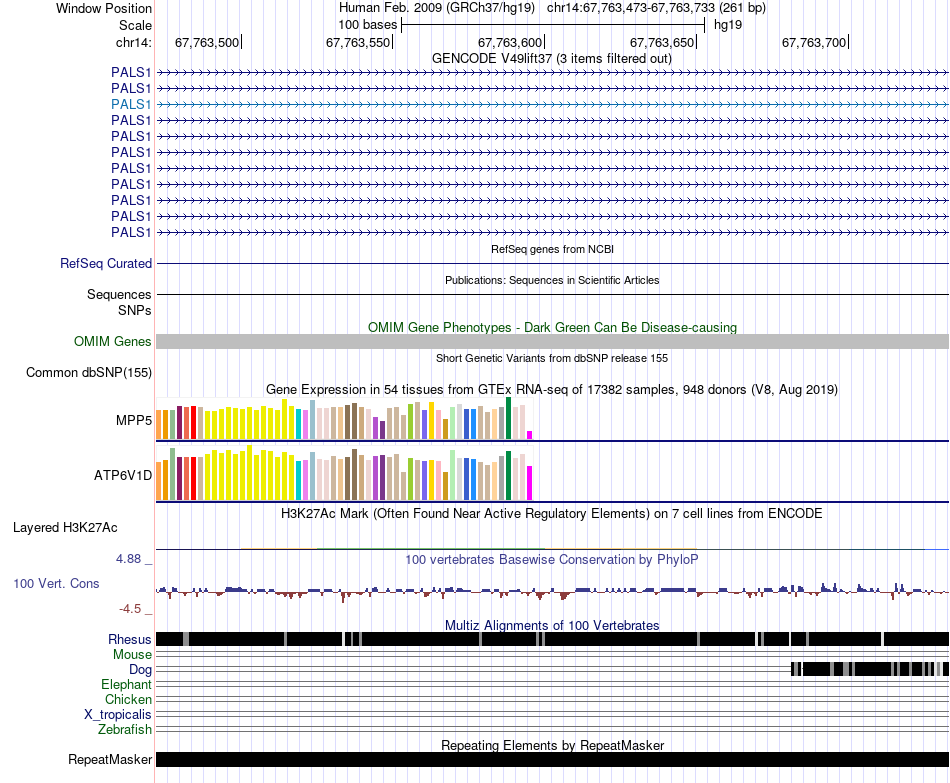Click the Scale row label
The height and width of the screenshot is (783, 950).
[x=135, y=25]
